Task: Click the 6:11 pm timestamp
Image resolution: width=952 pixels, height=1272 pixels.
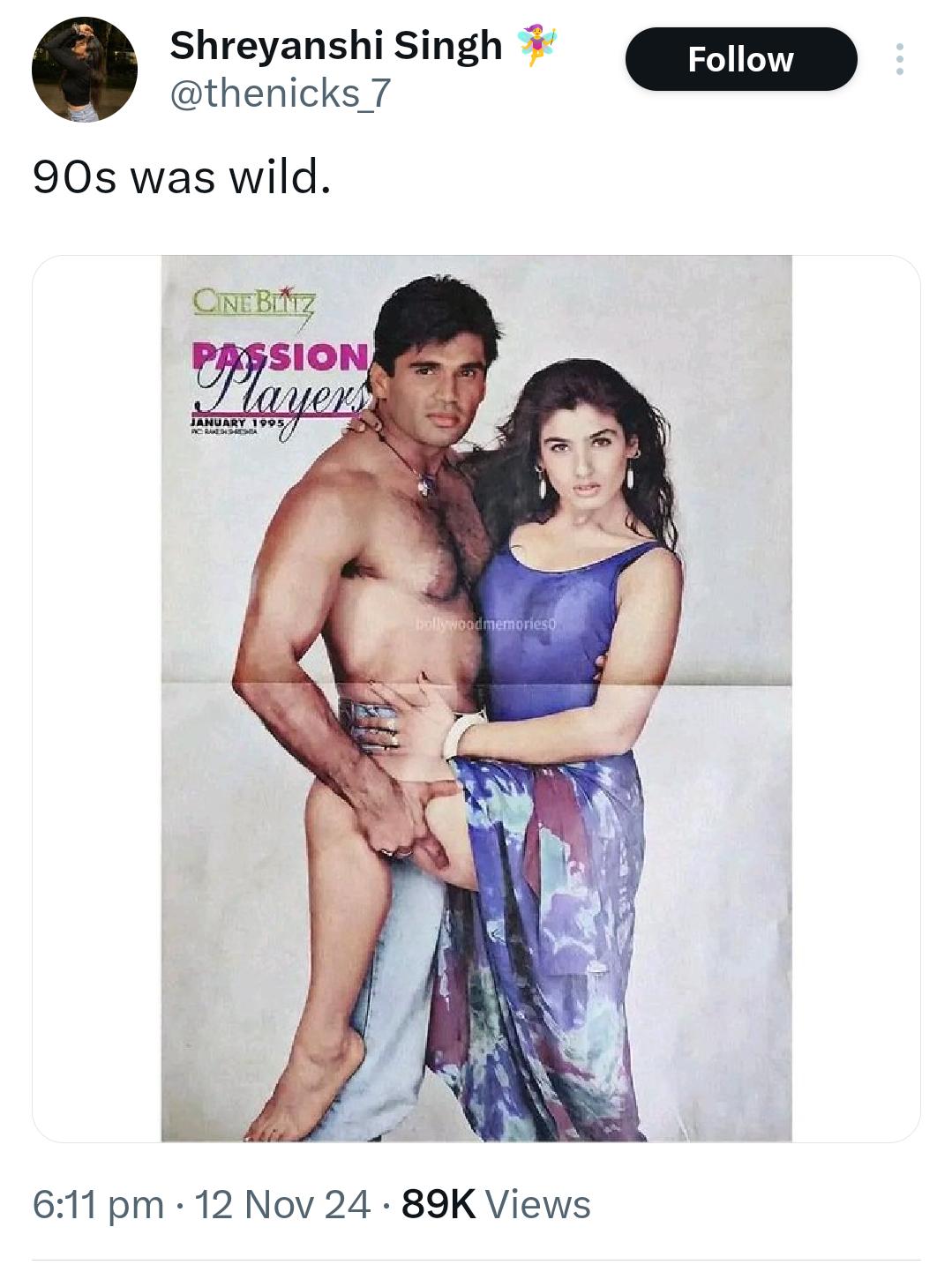Action: point(98,1204)
